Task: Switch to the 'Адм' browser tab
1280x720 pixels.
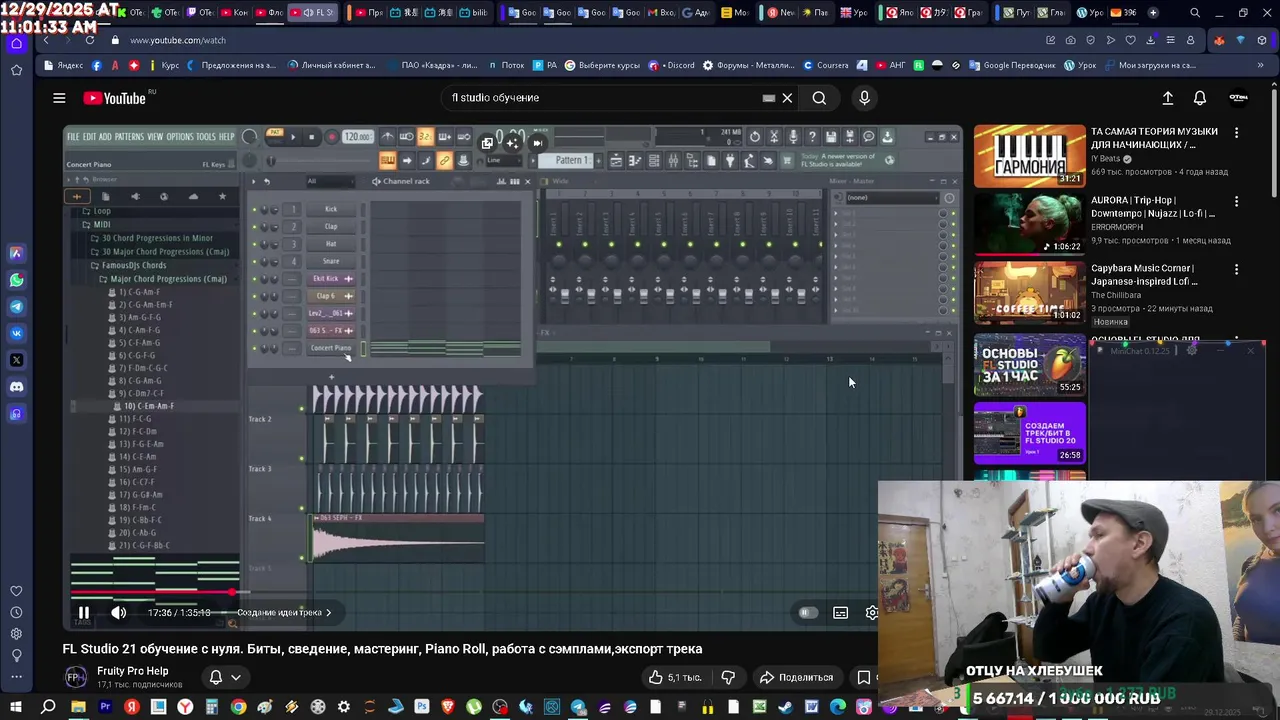Action: click(x=695, y=13)
